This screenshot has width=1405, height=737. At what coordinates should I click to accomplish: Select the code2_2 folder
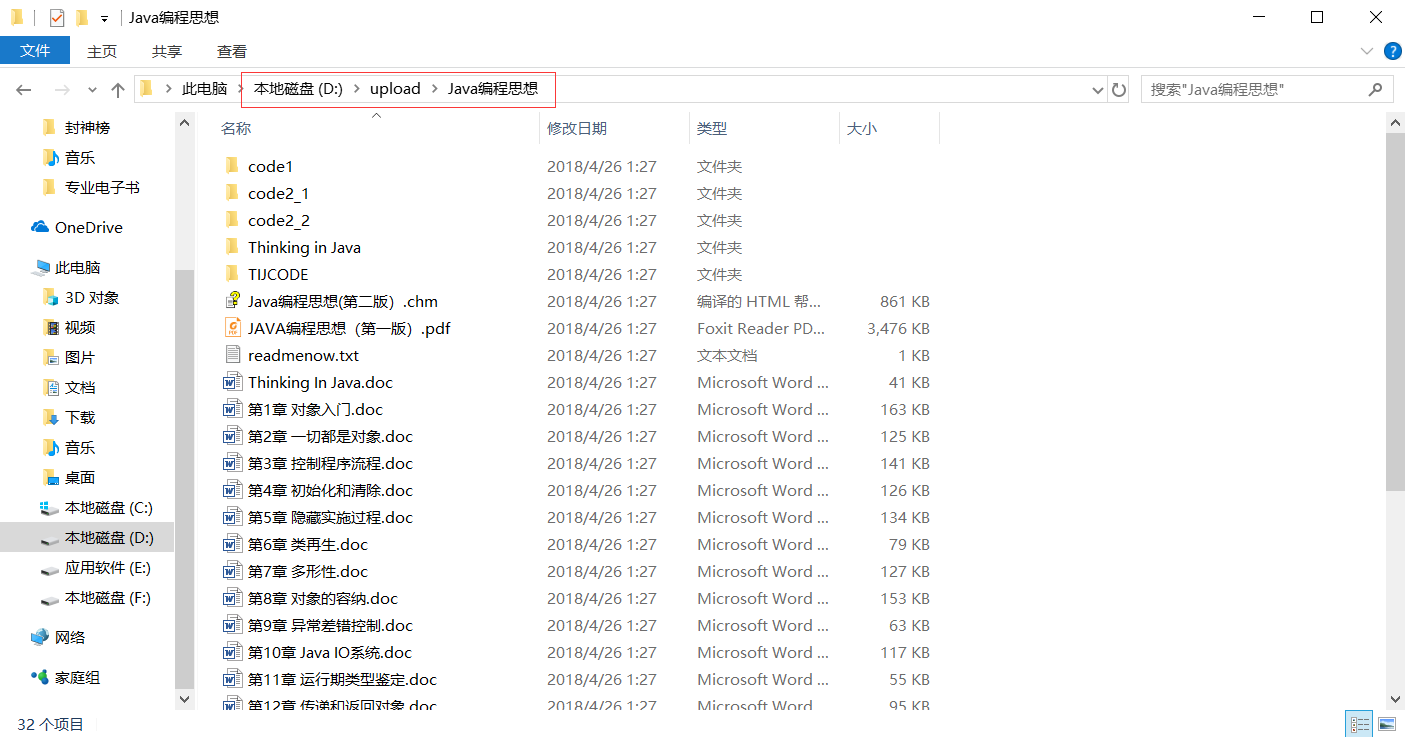[279, 220]
